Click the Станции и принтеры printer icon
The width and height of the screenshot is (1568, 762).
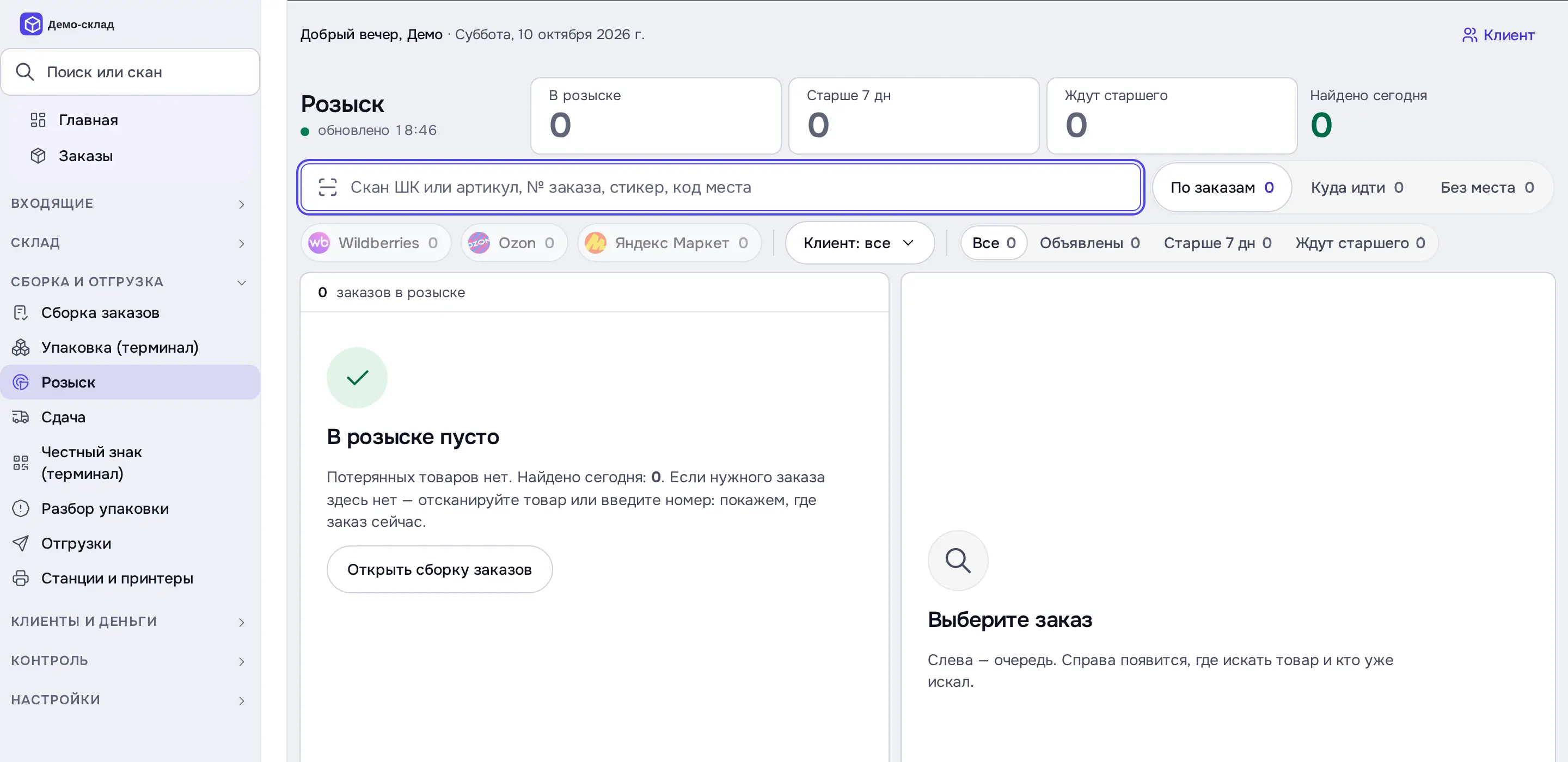click(x=21, y=577)
